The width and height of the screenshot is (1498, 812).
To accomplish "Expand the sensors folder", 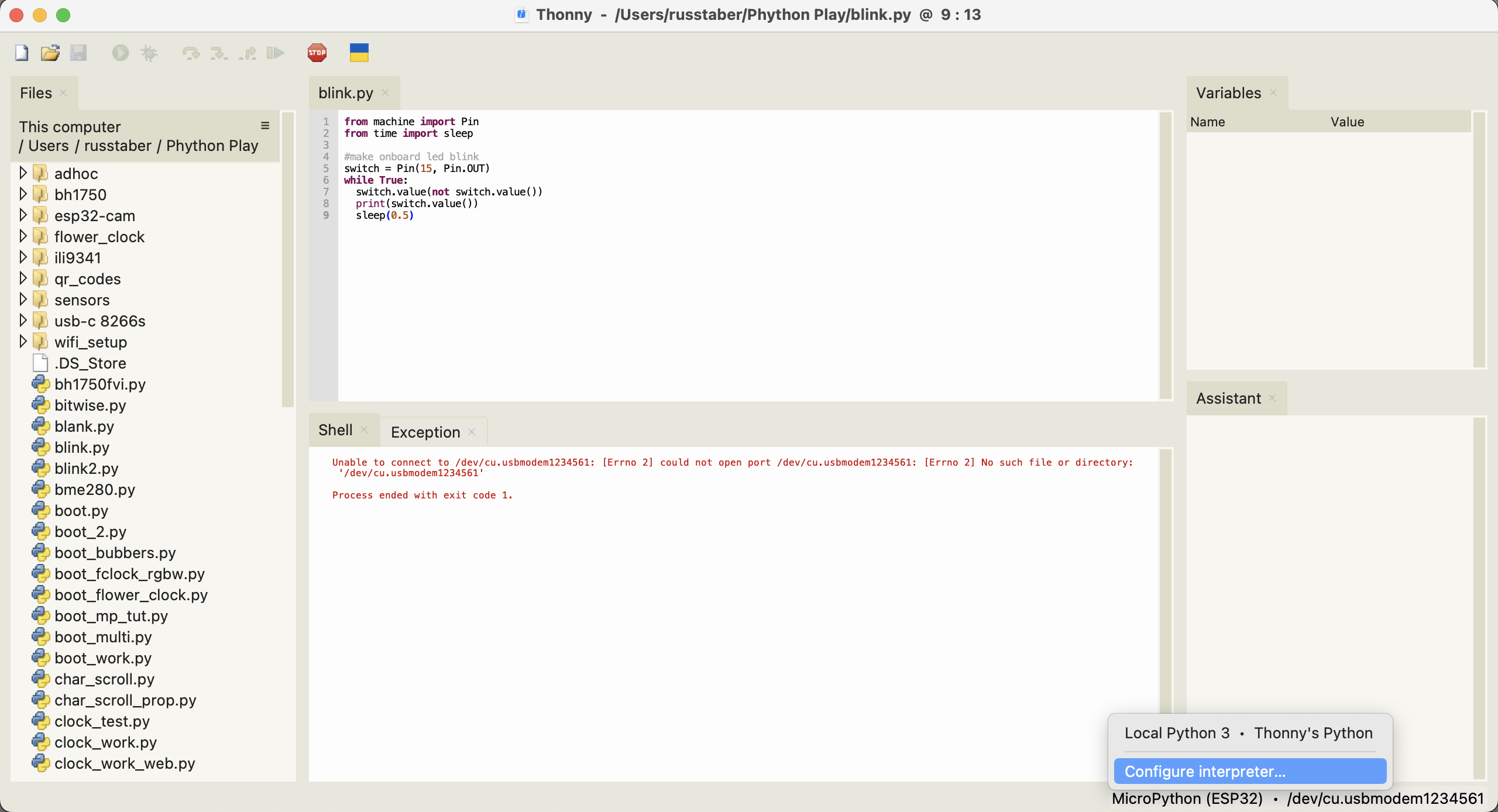I will coord(23,299).
